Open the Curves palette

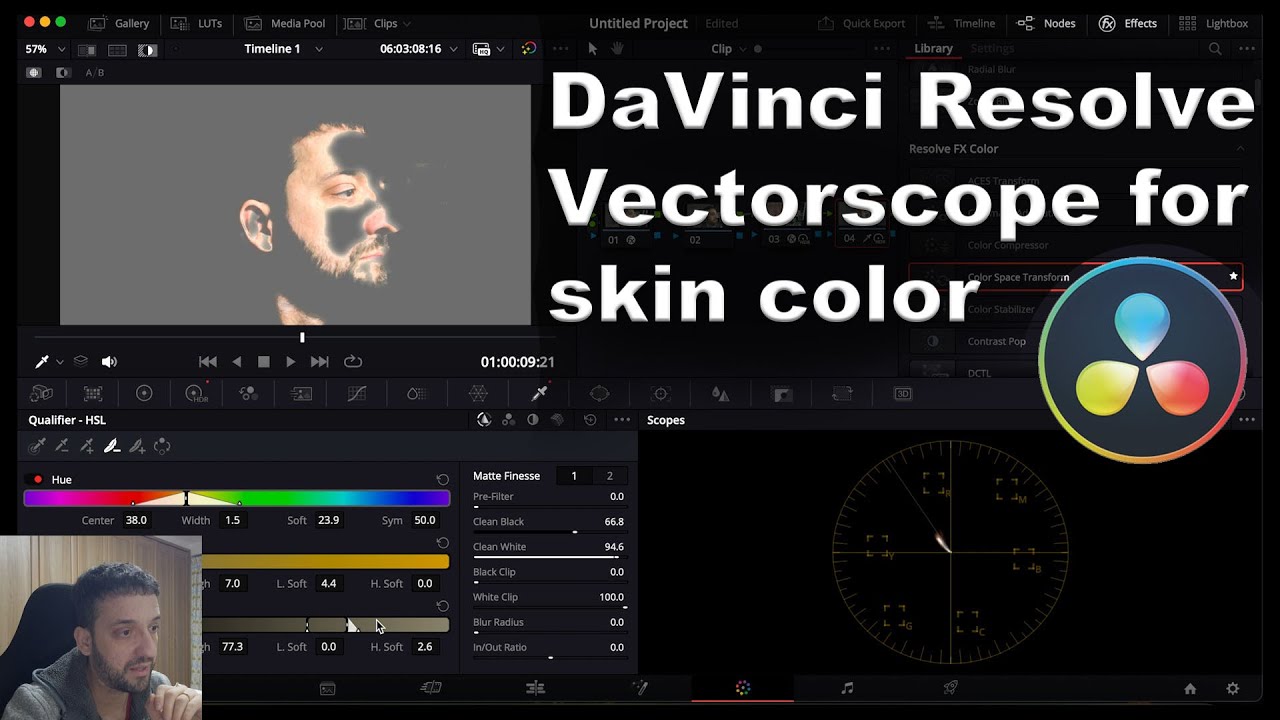tap(357, 394)
